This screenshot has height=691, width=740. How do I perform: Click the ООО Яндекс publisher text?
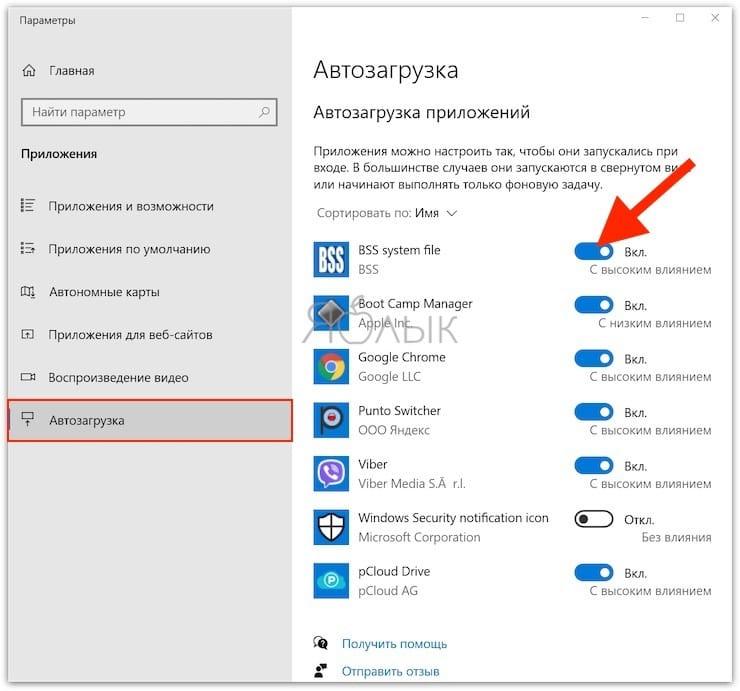[x=394, y=430]
